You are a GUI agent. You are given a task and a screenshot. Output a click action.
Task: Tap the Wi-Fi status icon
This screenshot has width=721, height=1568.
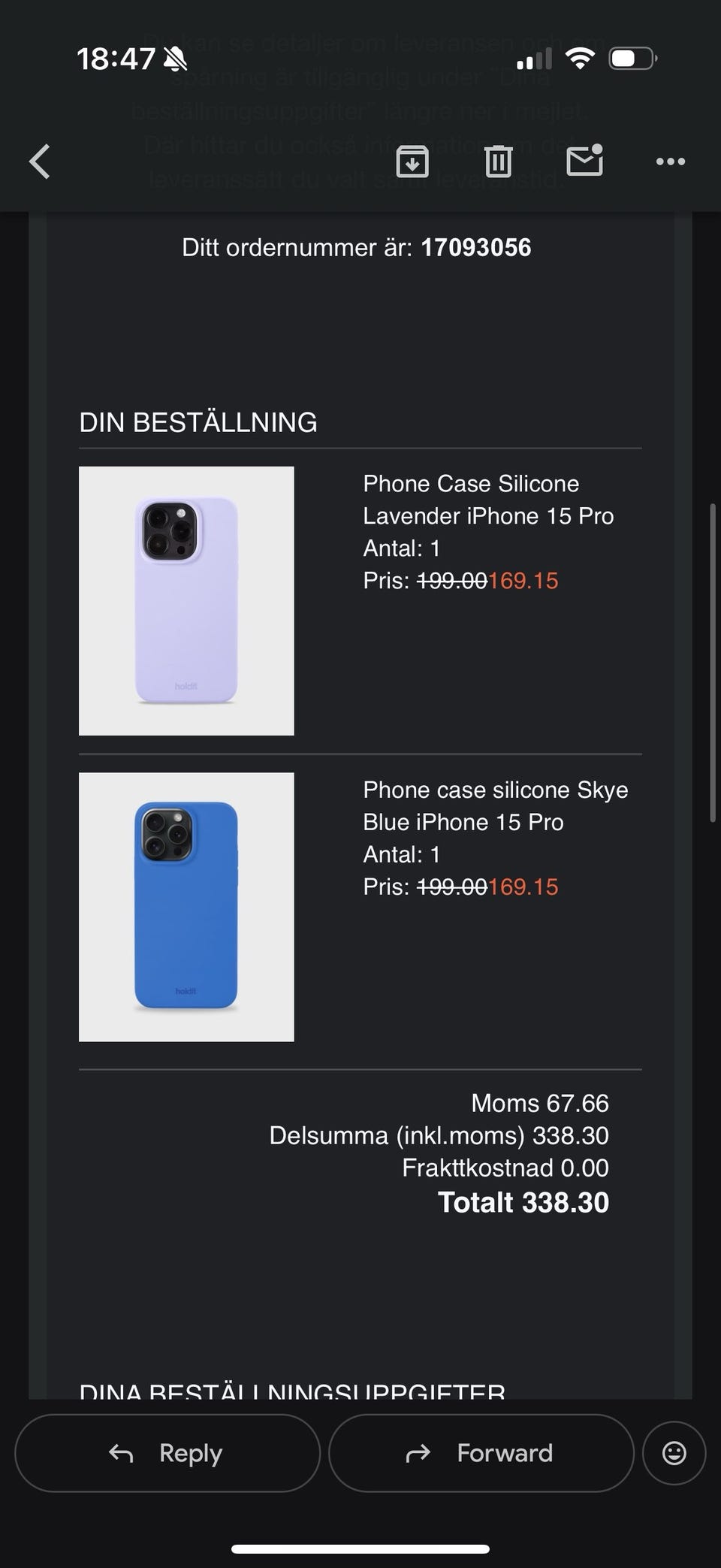[580, 59]
